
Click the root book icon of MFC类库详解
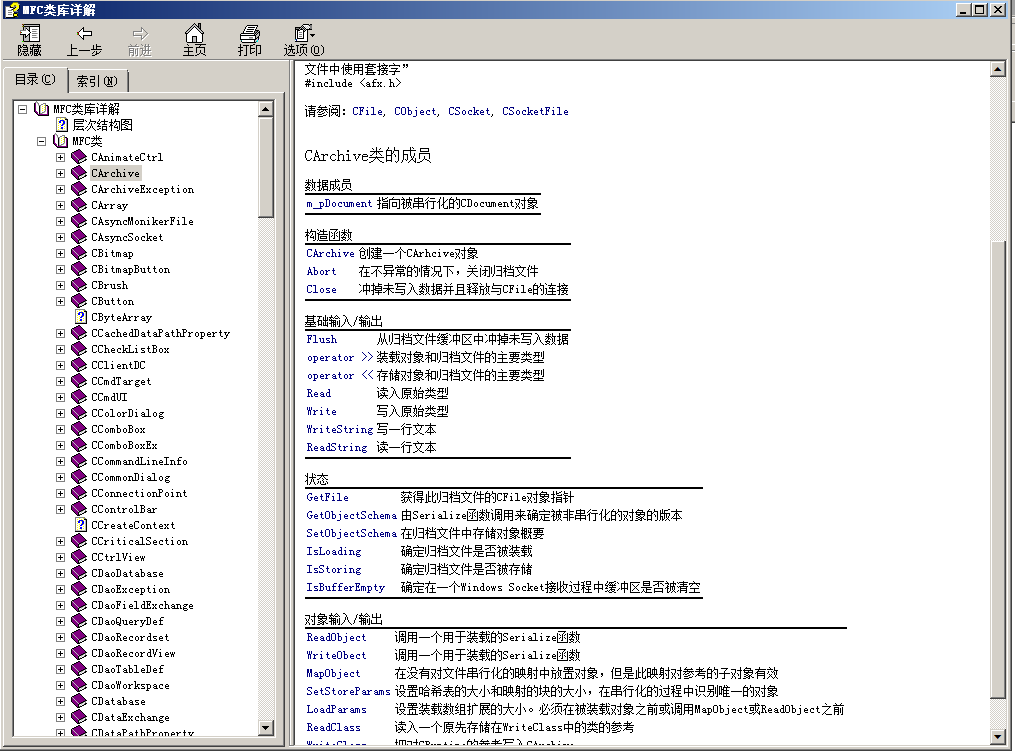41,109
